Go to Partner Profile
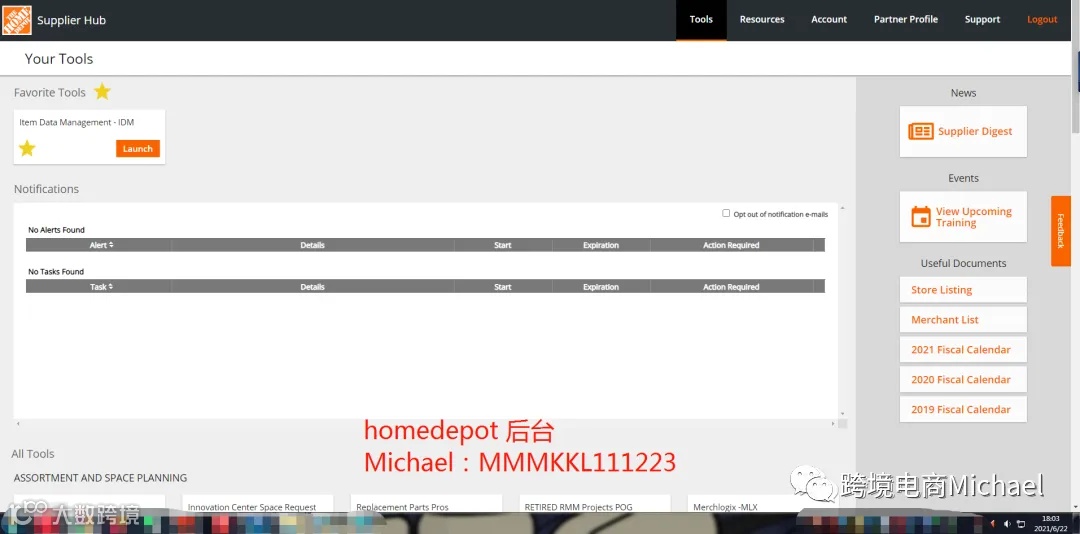The width and height of the screenshot is (1080, 534). [x=906, y=20]
